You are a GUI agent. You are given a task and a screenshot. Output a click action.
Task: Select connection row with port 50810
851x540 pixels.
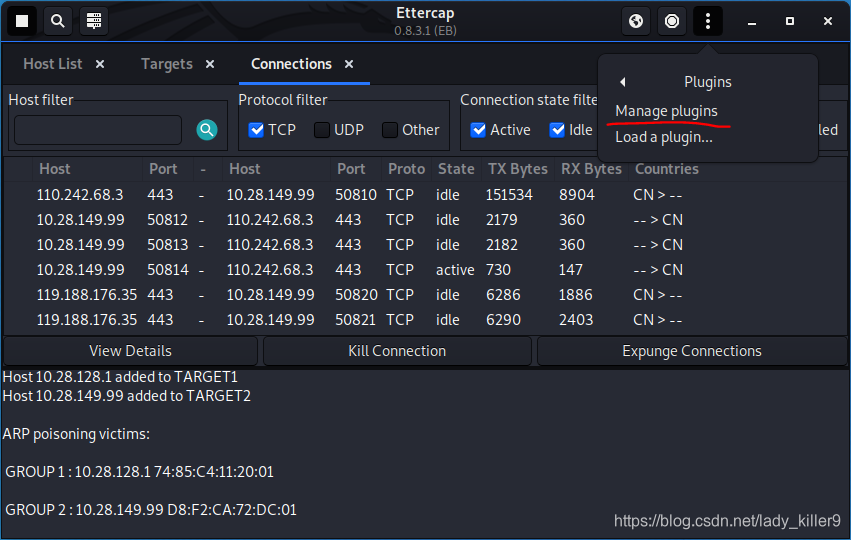click(425, 195)
